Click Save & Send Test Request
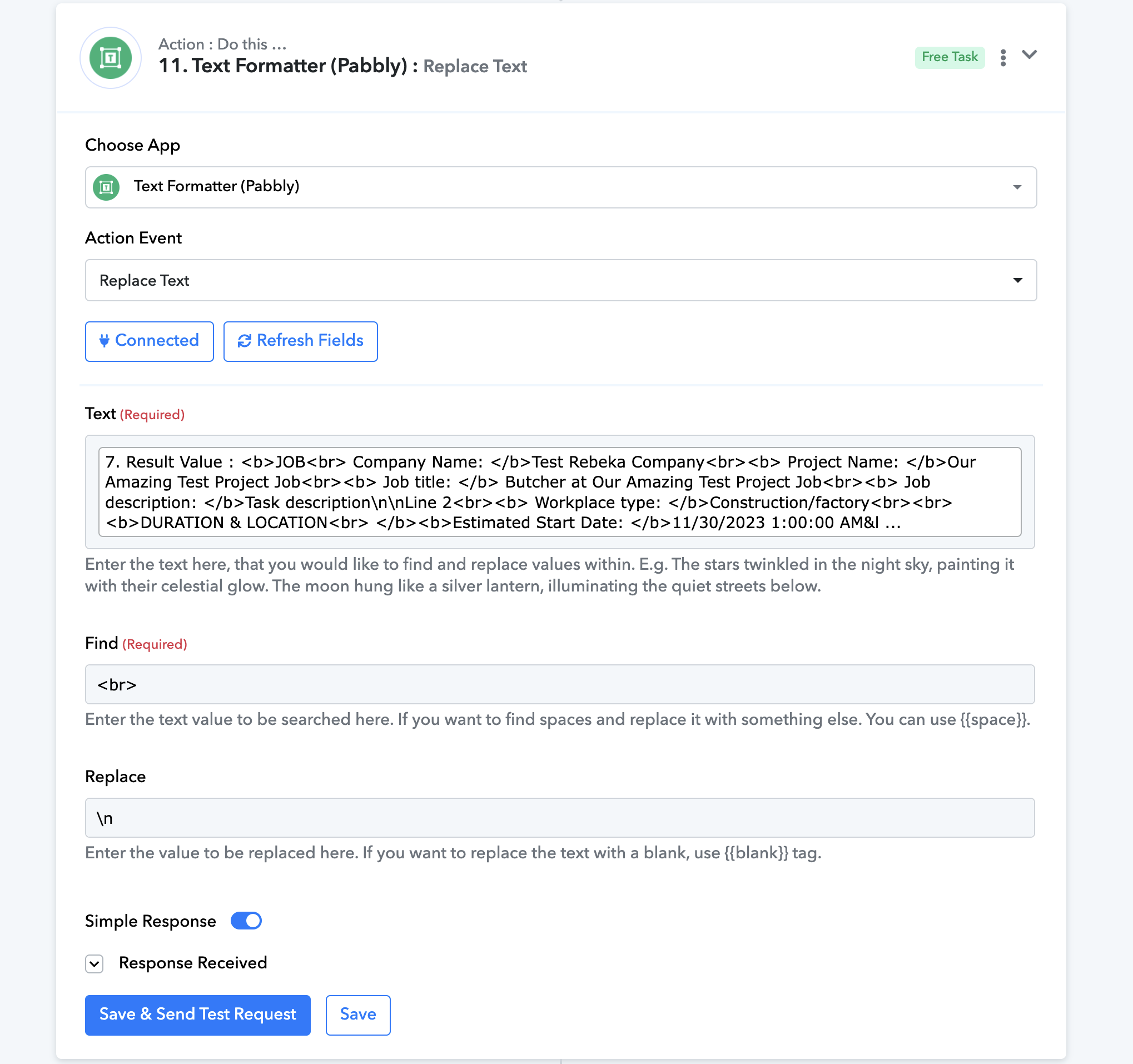Viewport: 1133px width, 1064px height. pos(198,1015)
